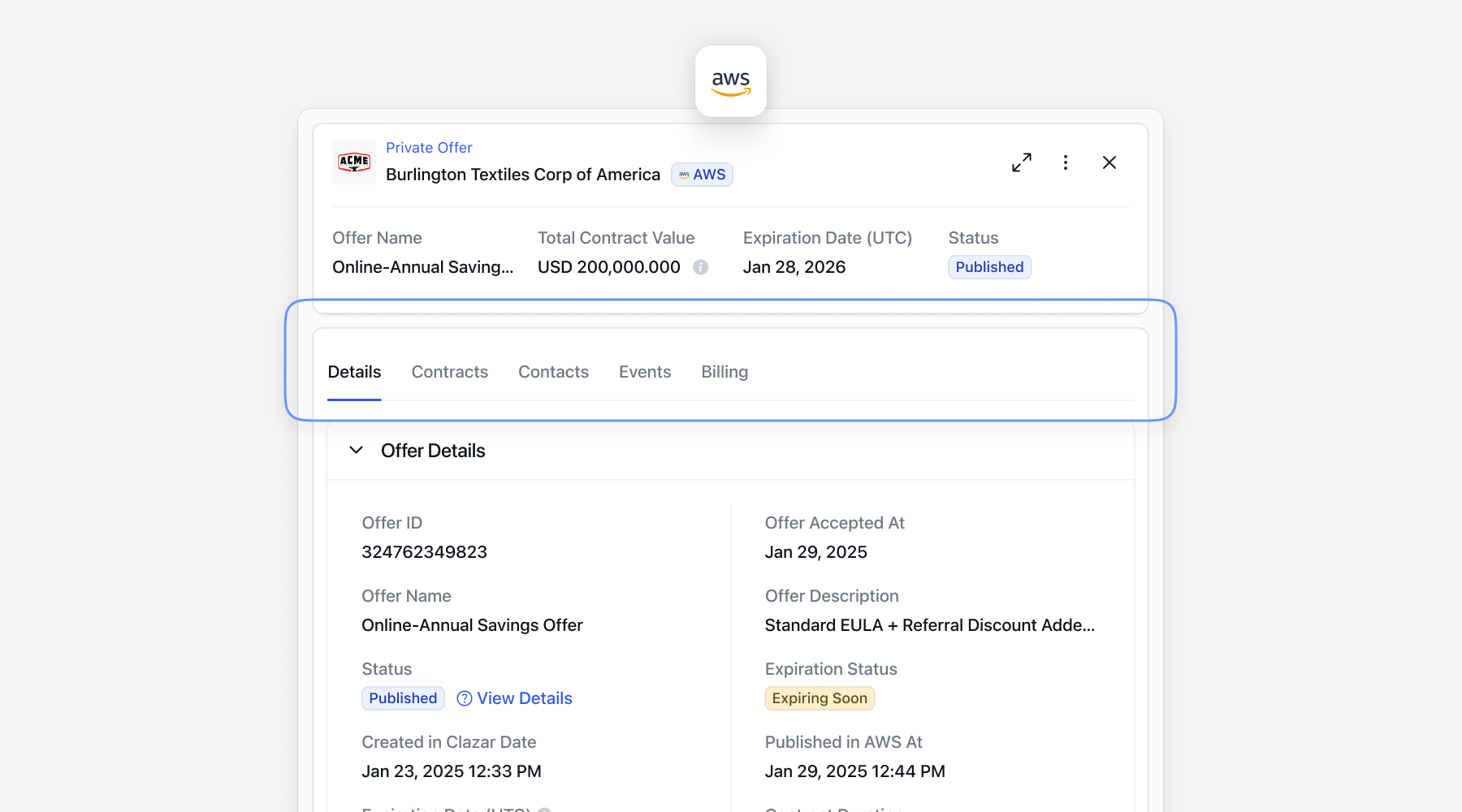Click the help icon beside View Details
The image size is (1462, 812).
point(465,698)
